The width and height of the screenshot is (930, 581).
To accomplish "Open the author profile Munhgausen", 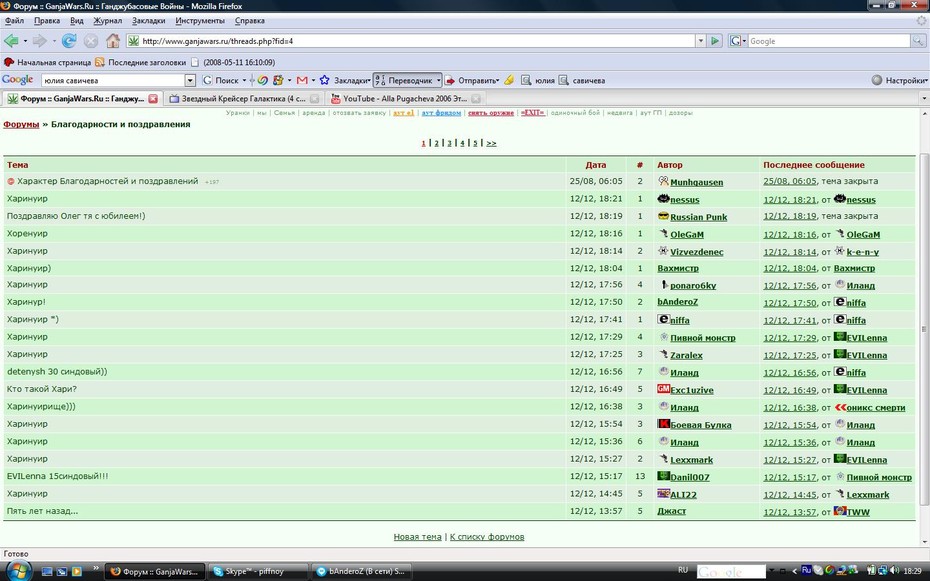I will point(696,182).
